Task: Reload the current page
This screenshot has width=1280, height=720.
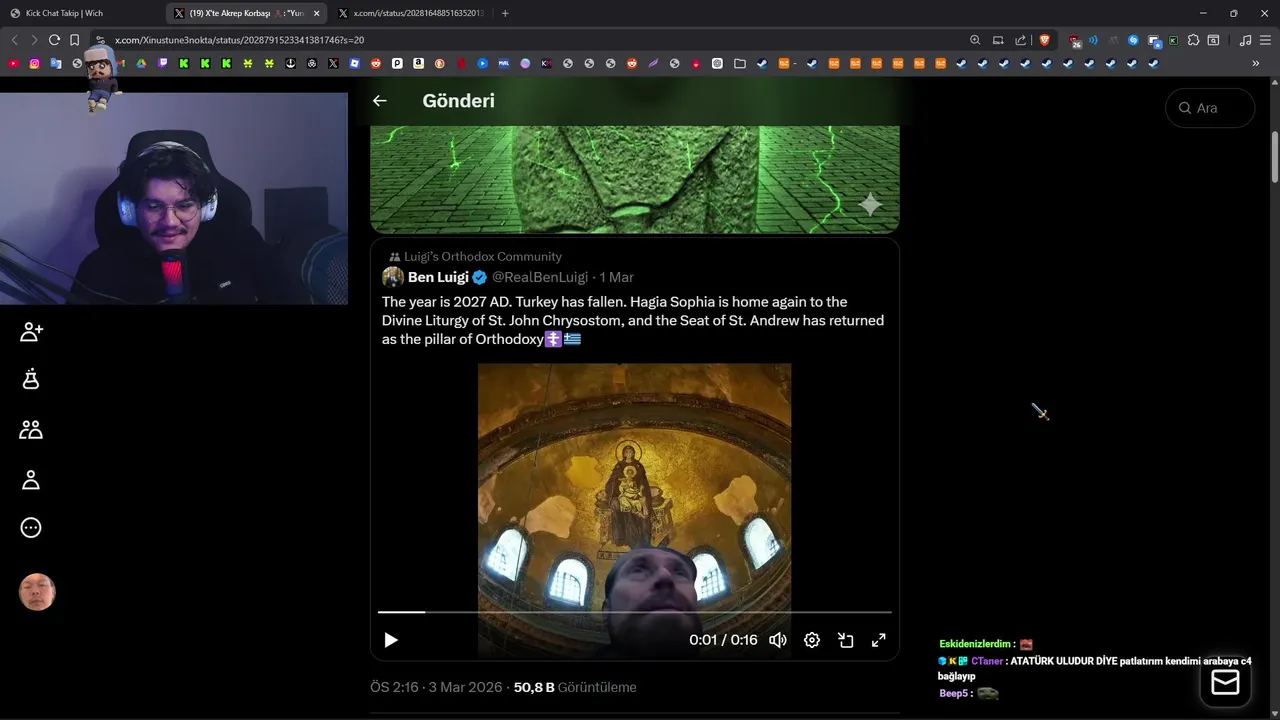Action: (54, 40)
